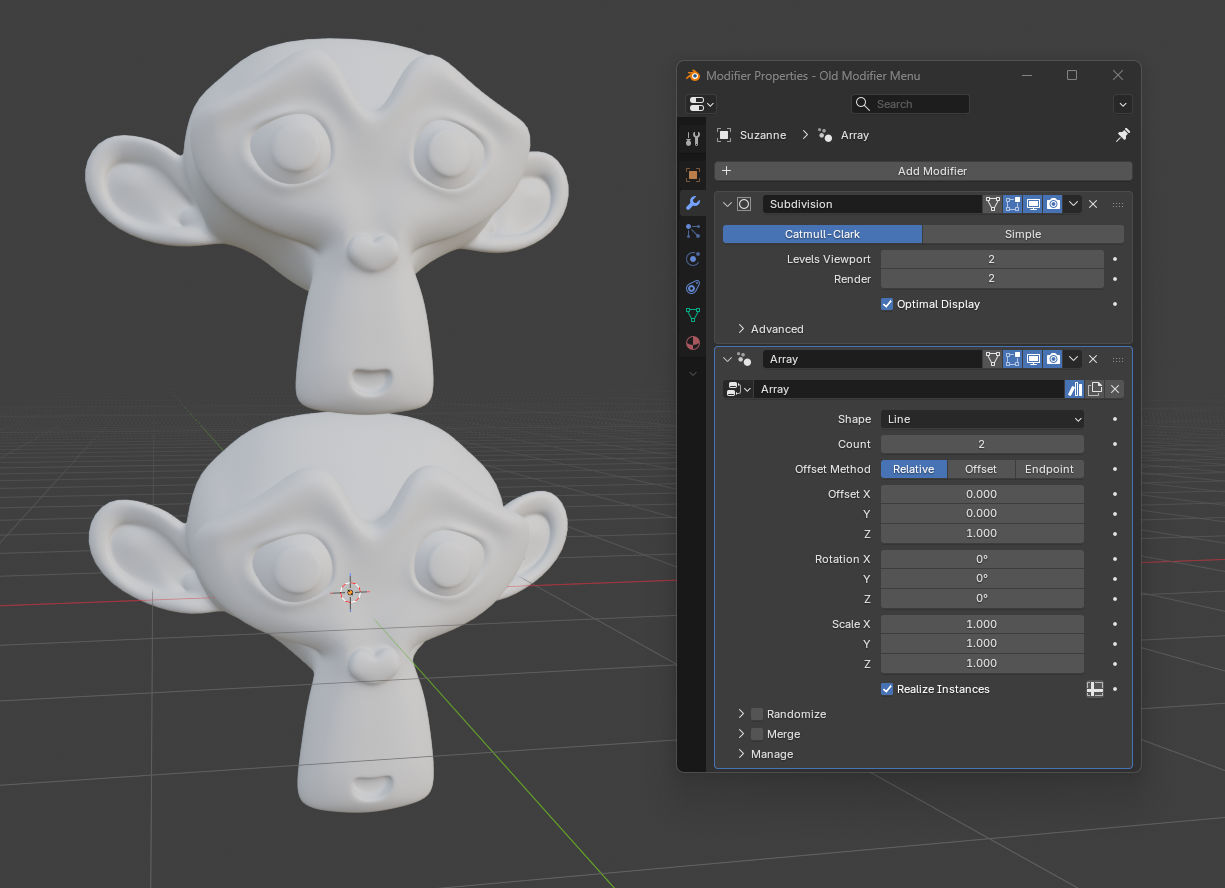Expand more property tabs chevron in sidebar
1225x888 pixels.
point(693,373)
